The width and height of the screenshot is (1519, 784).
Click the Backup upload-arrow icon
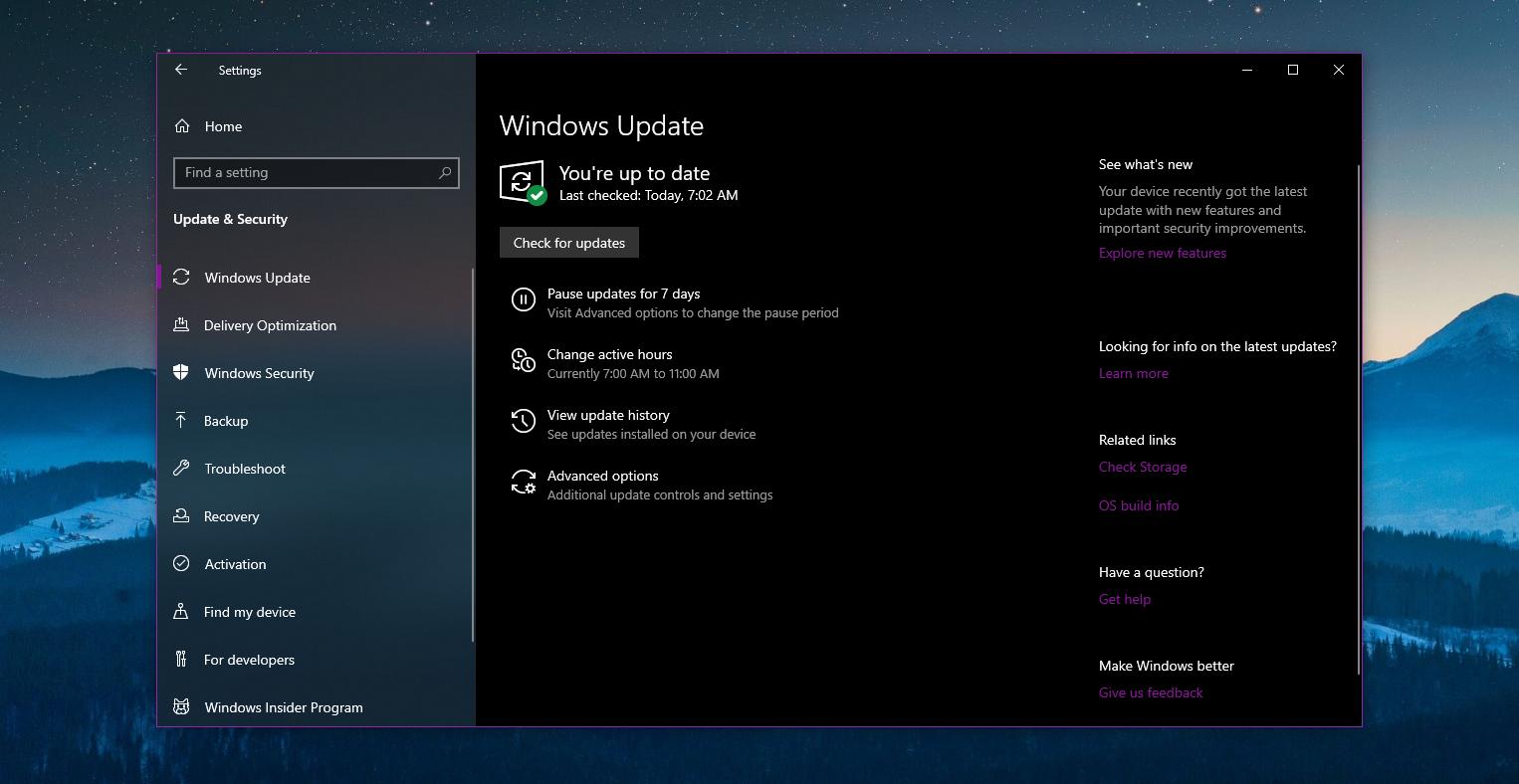(181, 421)
